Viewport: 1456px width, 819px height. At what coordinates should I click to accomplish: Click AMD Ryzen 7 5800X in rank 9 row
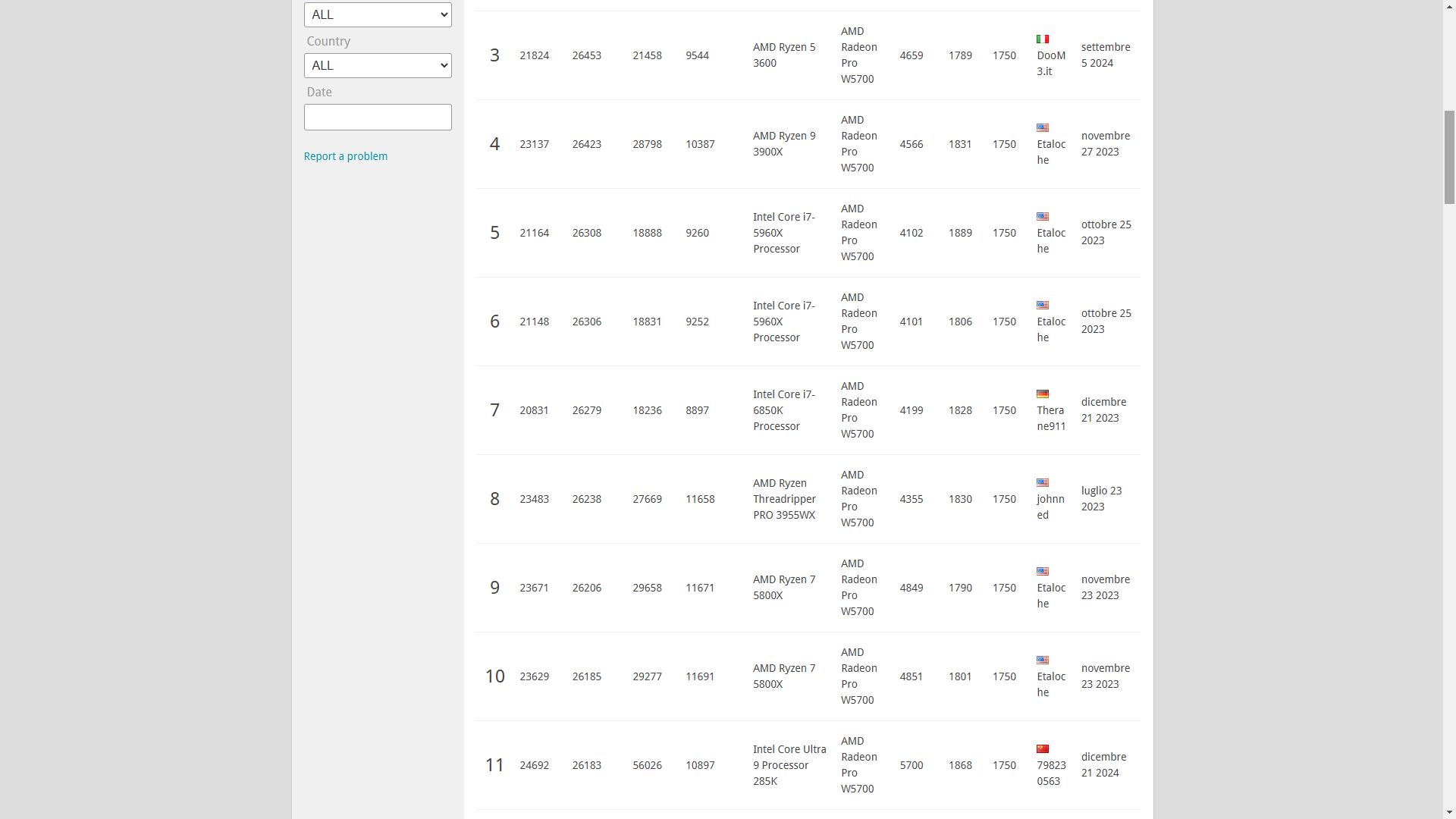pyautogui.click(x=784, y=588)
